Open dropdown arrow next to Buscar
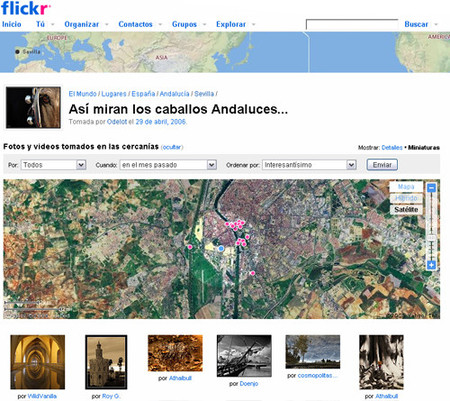 [436, 24]
